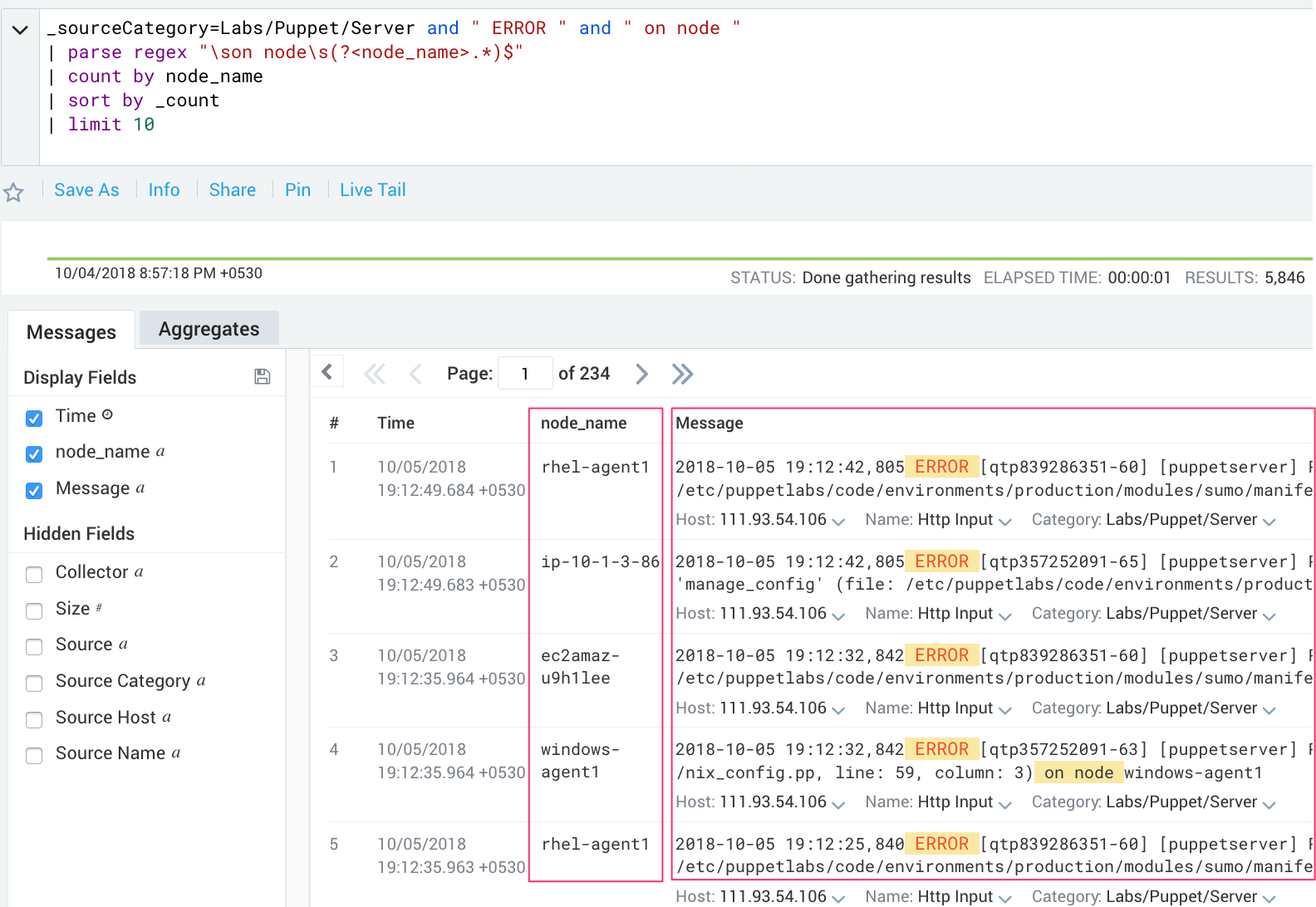Enable the Source Name hidden field
Screen dimensions: 1316x907
pos(34,755)
